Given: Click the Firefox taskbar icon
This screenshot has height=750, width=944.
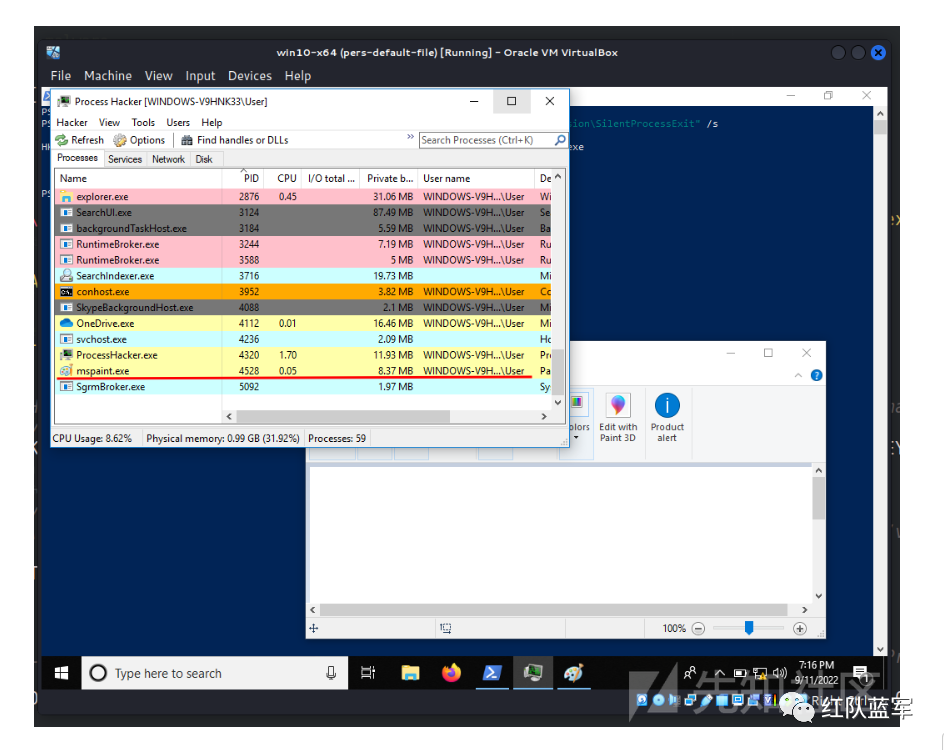Looking at the screenshot, I should pyautogui.click(x=452, y=673).
